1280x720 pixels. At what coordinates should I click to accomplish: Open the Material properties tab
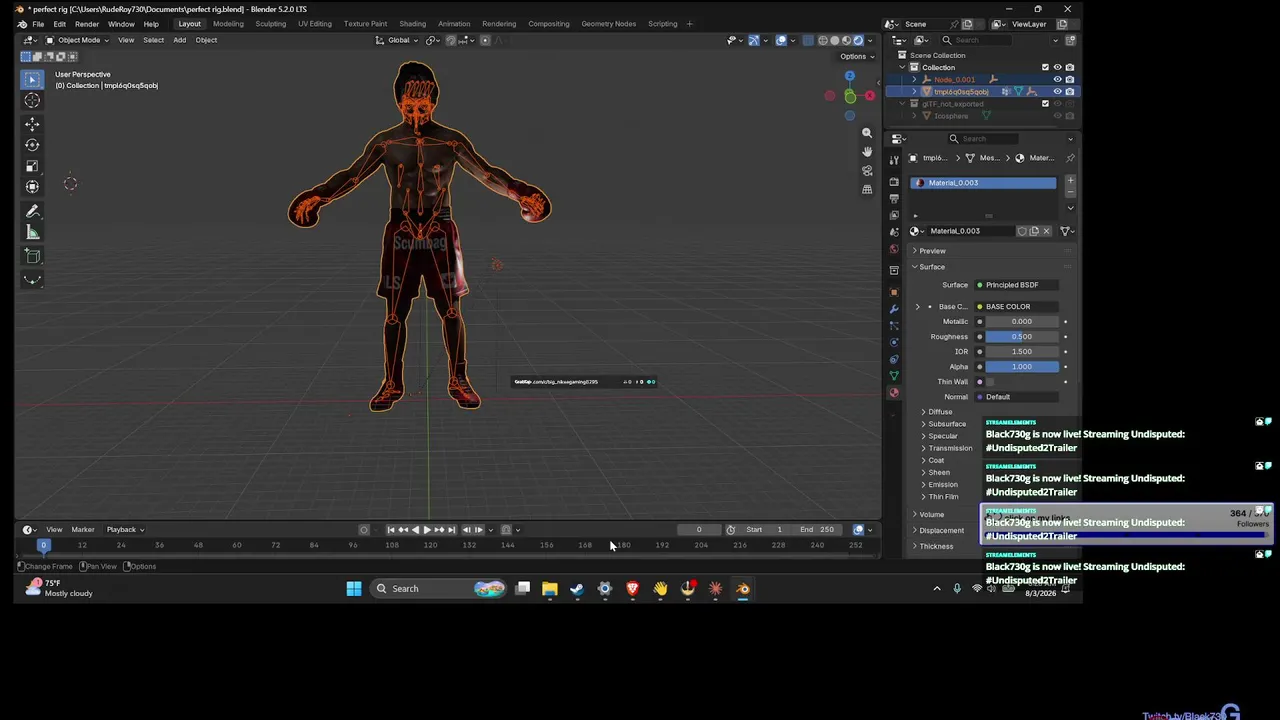894,393
